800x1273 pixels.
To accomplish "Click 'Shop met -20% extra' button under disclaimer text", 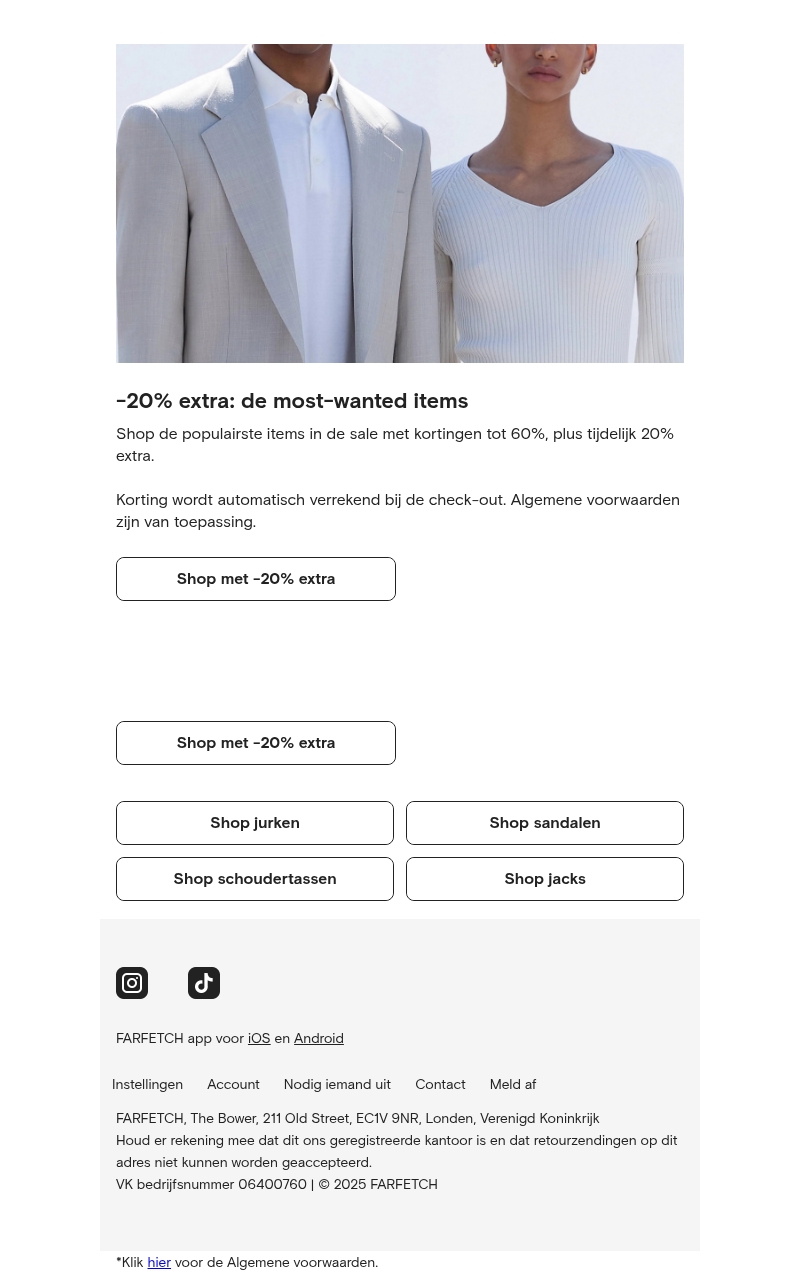I will [256, 579].
